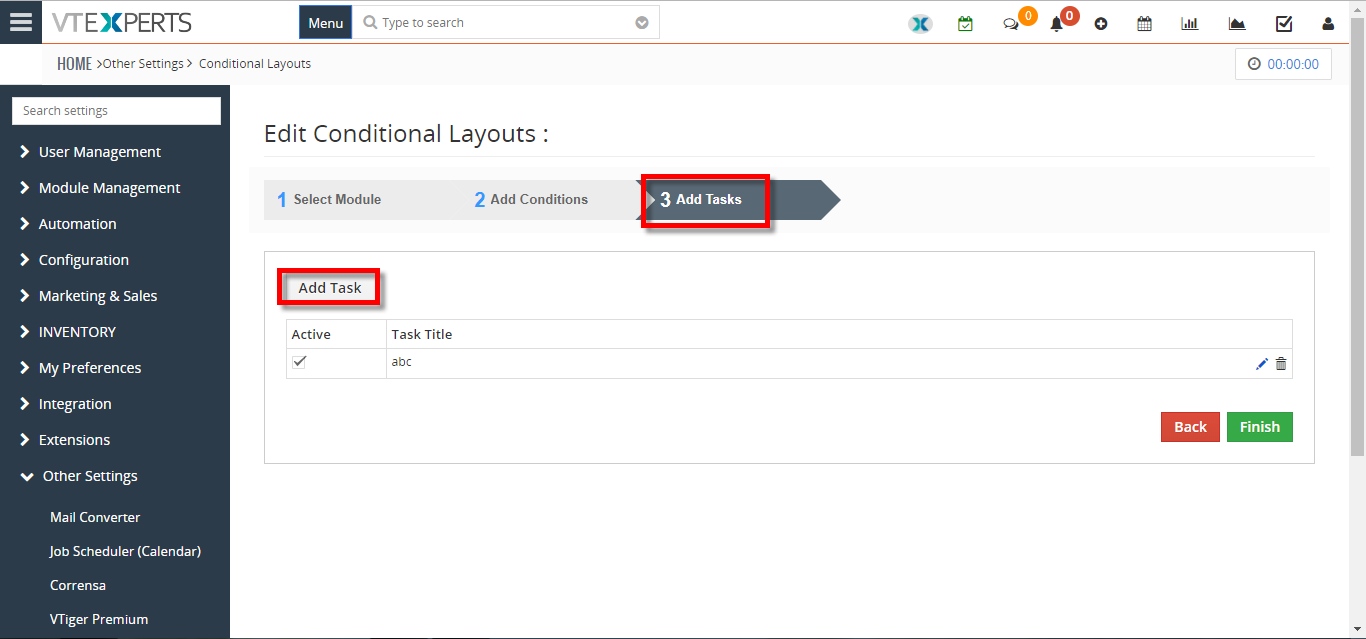
Task: Click the Add Task button
Action: coord(330,288)
